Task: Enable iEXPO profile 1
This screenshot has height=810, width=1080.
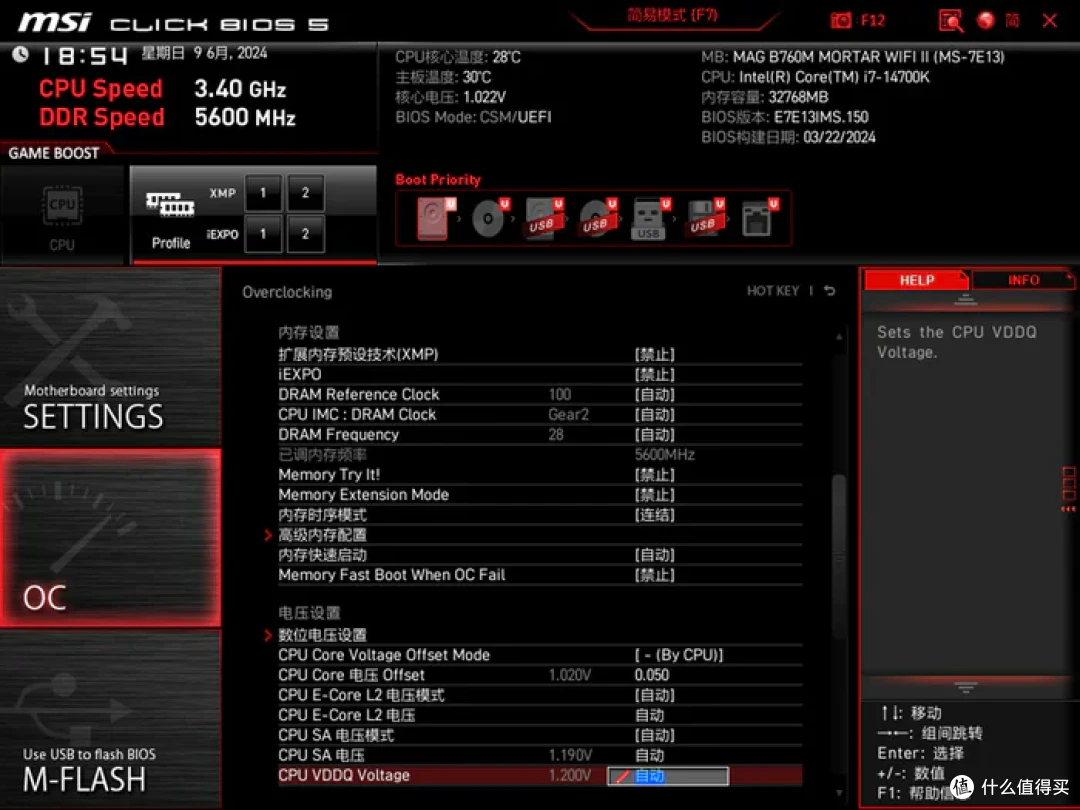Action: coord(262,233)
